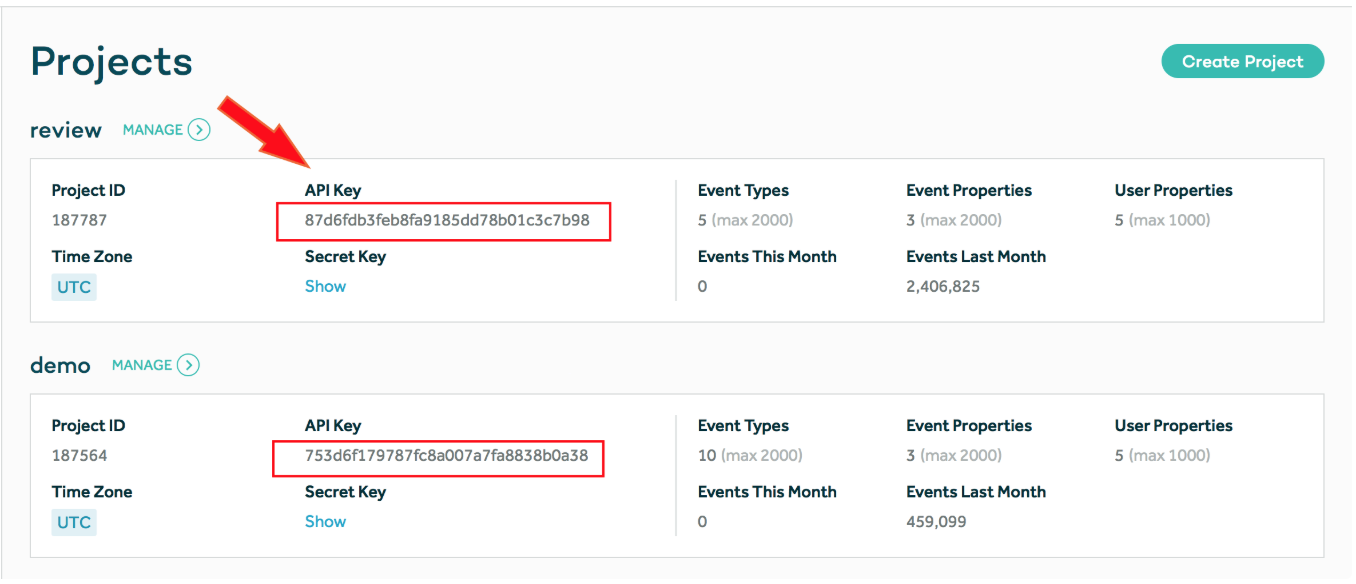This screenshot has width=1356, height=584.
Task: Click the review project name heading
Action: [66, 130]
